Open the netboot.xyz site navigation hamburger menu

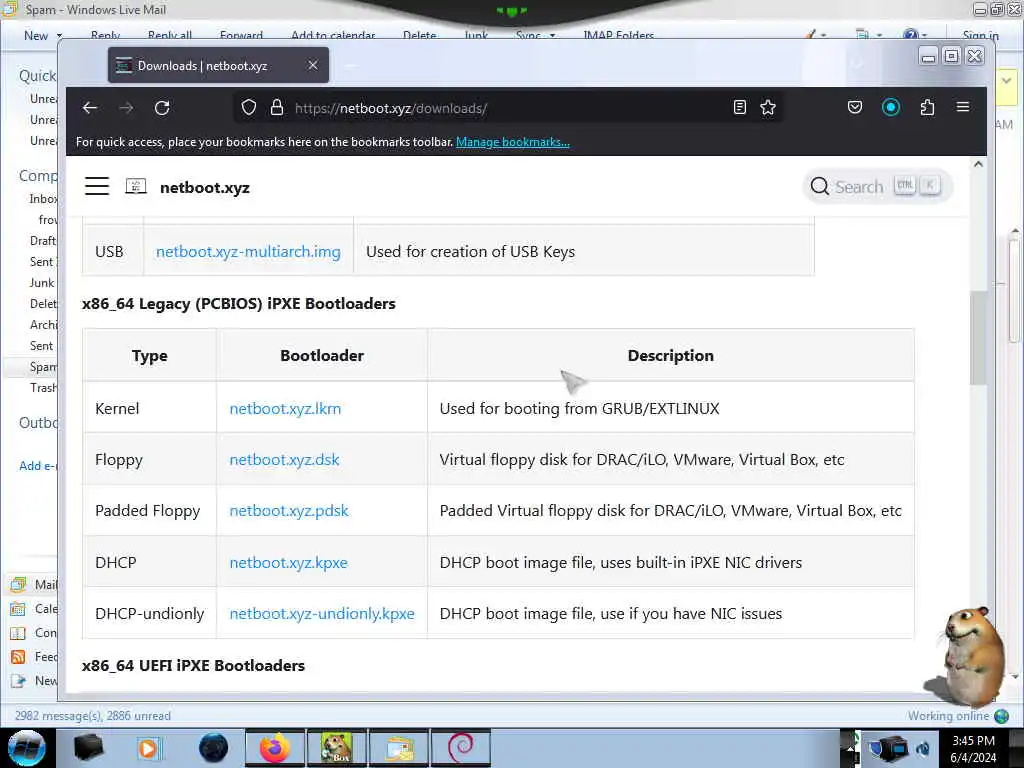[x=97, y=187]
